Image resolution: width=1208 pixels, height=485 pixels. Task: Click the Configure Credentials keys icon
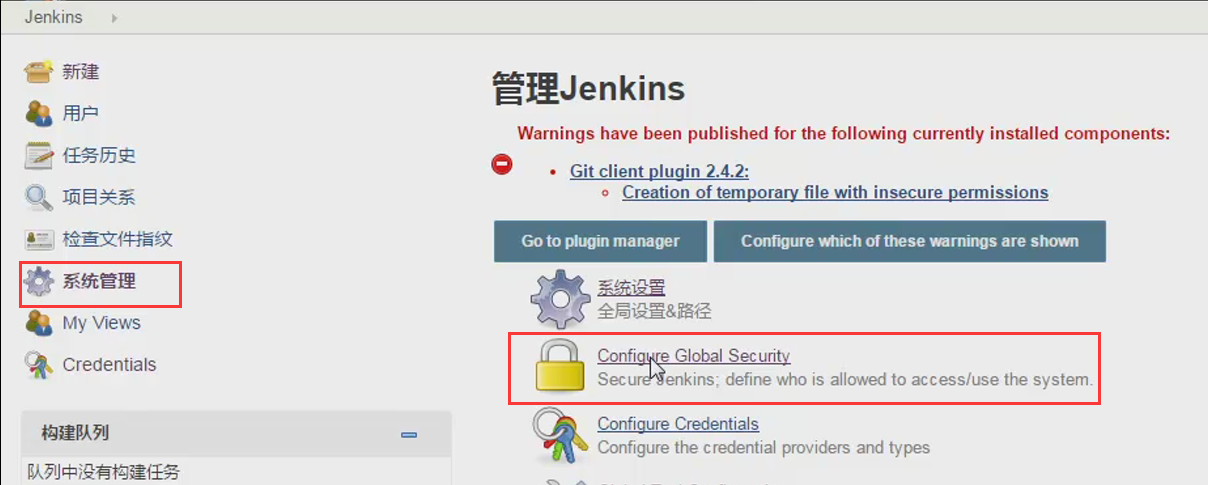(x=561, y=434)
